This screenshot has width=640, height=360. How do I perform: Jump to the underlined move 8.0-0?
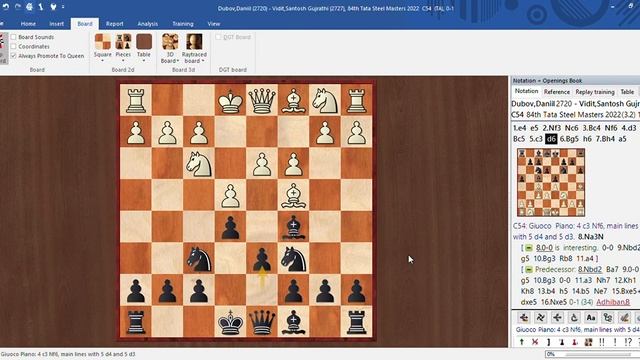544,248
